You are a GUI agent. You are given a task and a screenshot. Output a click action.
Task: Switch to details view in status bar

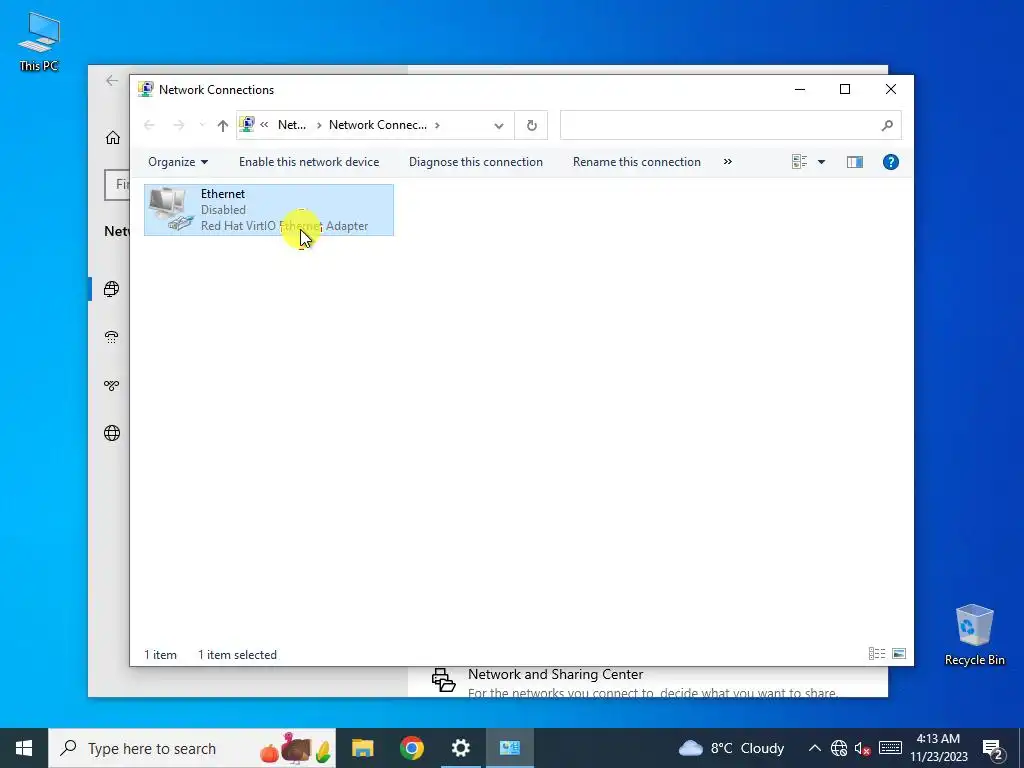click(876, 654)
